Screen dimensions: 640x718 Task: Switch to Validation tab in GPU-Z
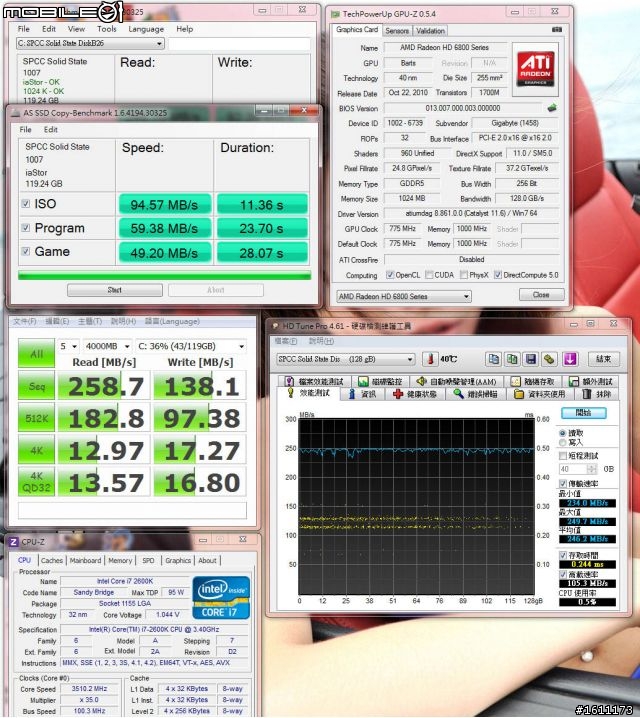(430, 31)
